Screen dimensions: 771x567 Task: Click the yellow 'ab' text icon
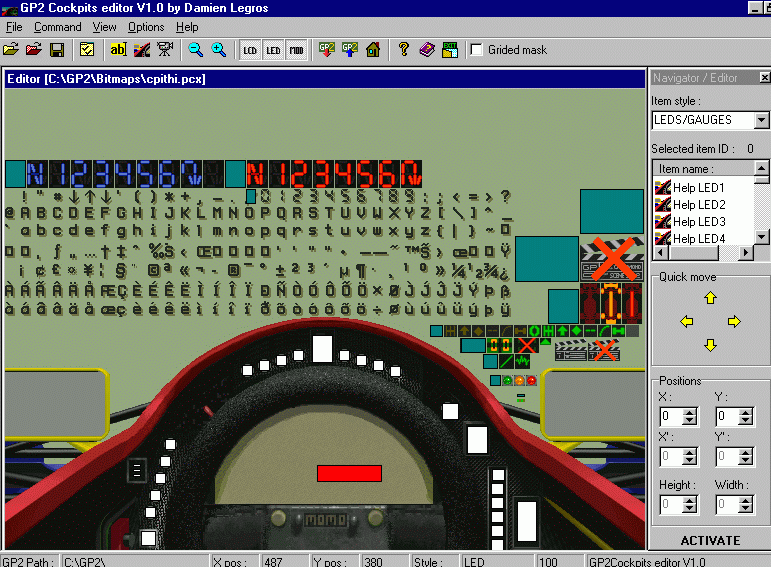[x=118, y=49]
